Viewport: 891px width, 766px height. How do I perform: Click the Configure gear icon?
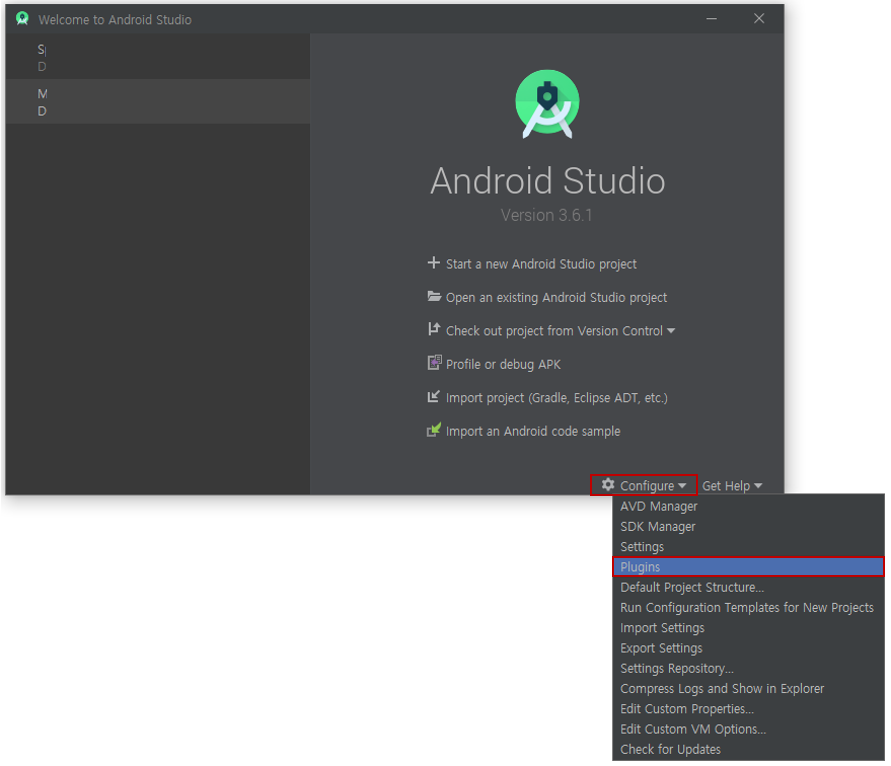click(608, 484)
